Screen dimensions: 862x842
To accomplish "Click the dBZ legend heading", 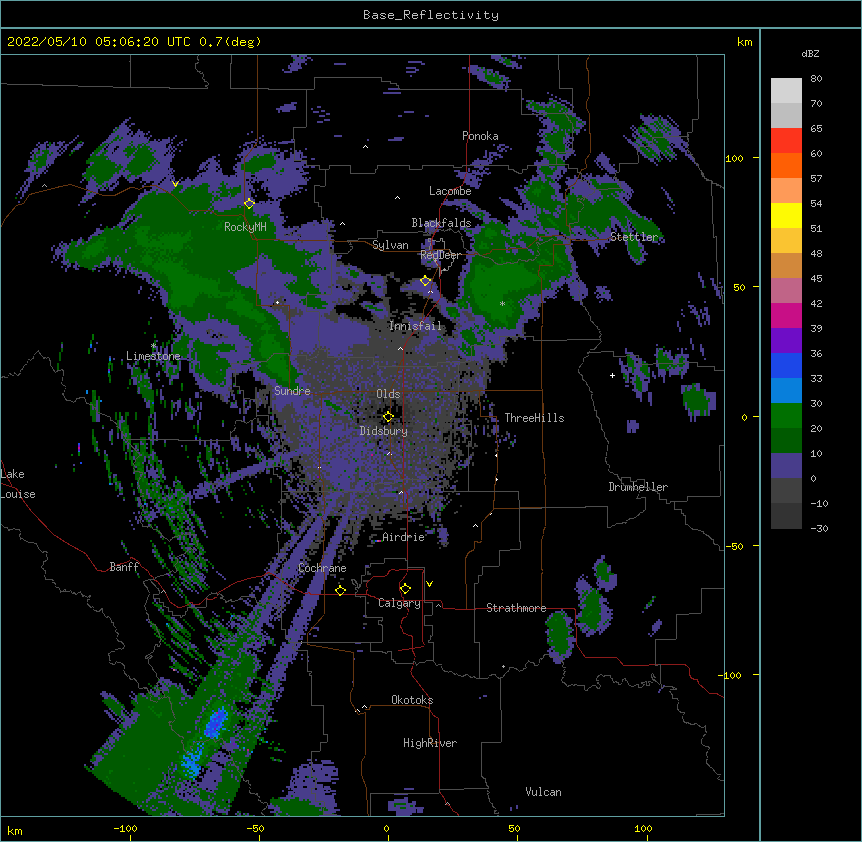I will pos(810,53).
